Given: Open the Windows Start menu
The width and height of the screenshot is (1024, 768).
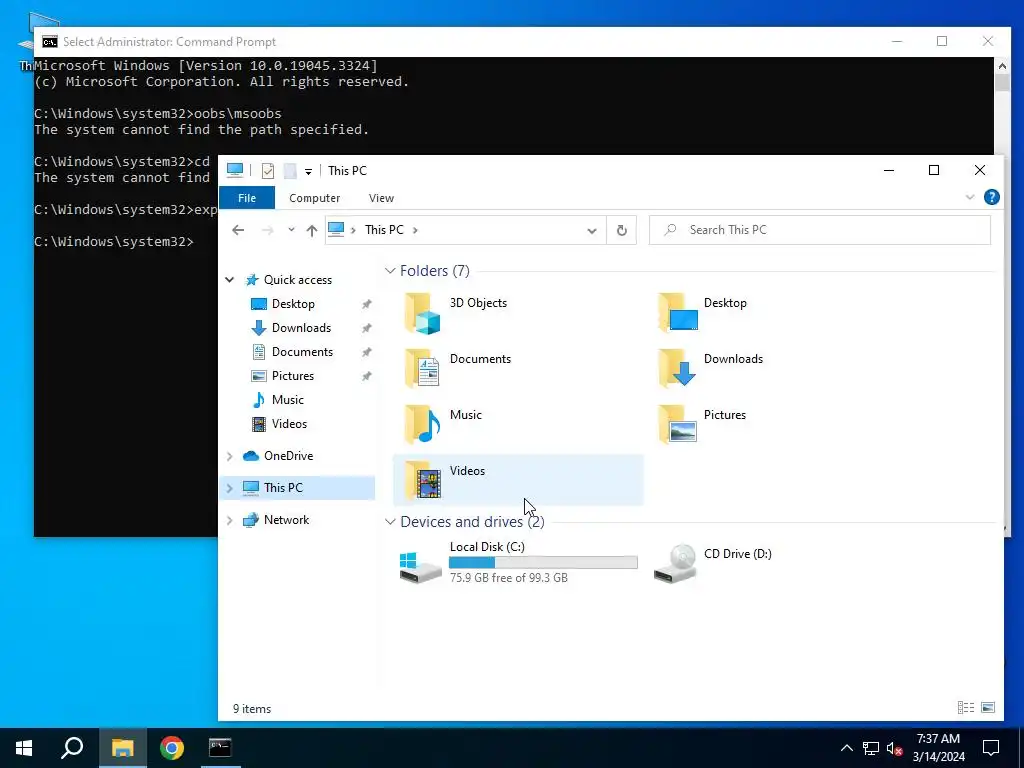Looking at the screenshot, I should 24,748.
